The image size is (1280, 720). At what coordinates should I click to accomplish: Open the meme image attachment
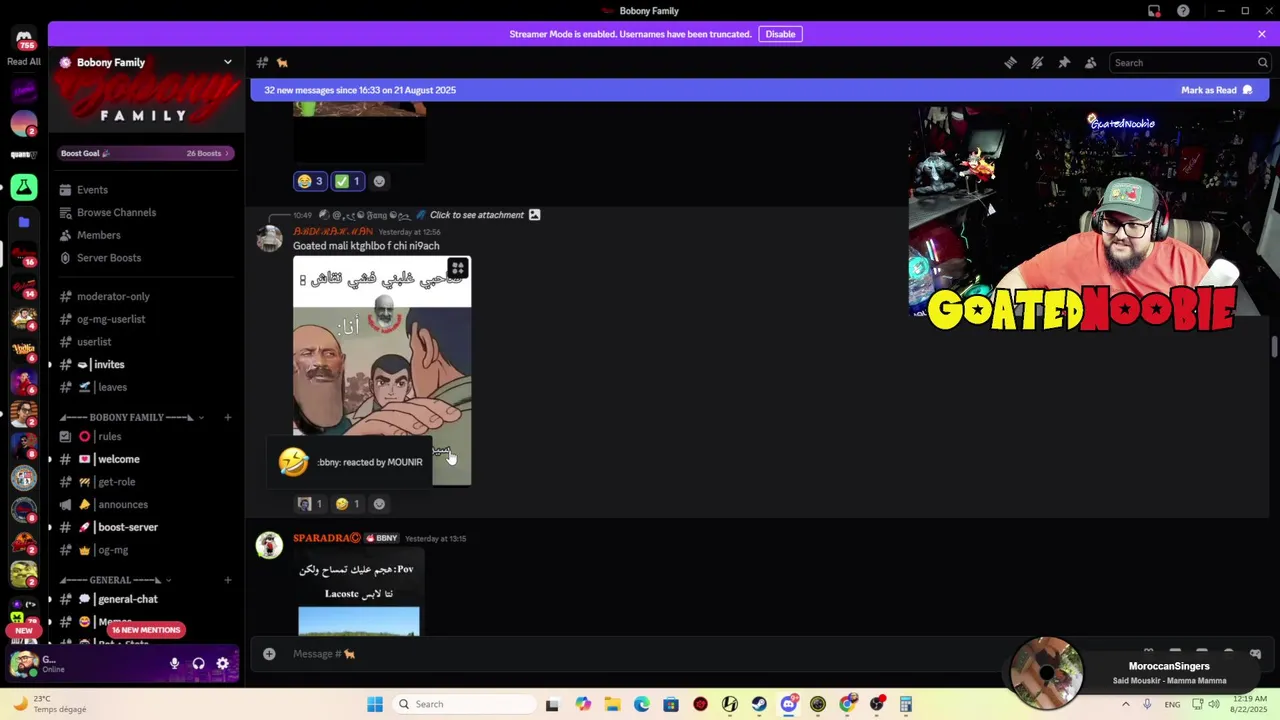[382, 370]
